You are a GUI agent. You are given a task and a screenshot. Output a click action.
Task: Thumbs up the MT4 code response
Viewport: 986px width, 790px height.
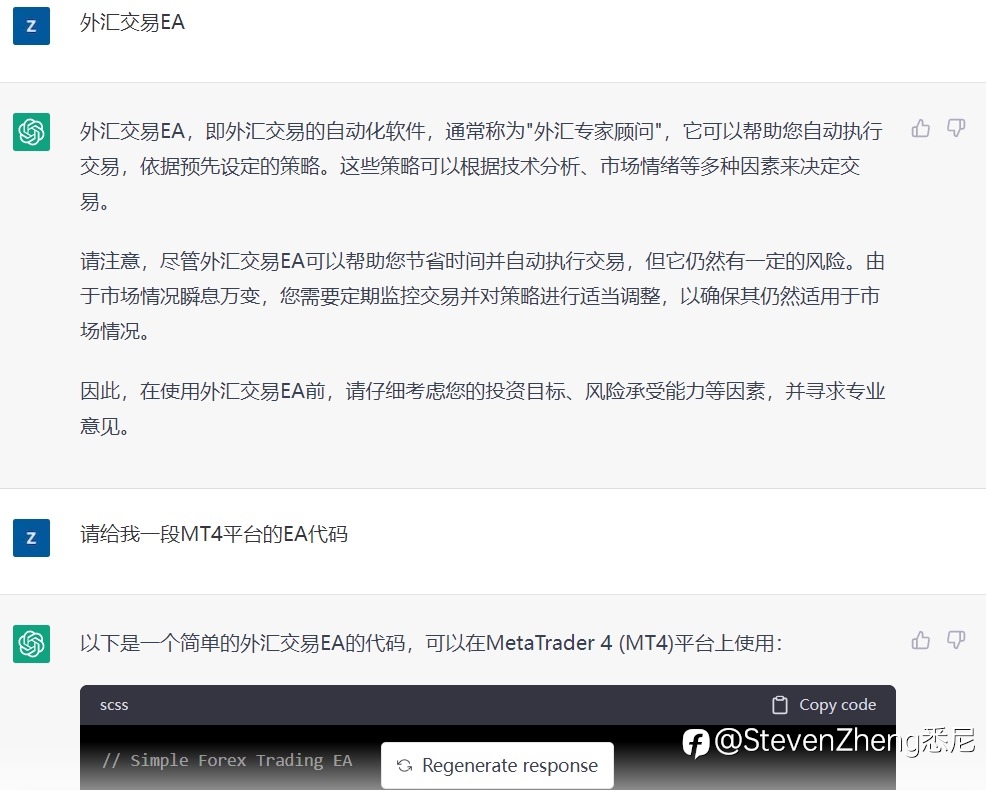(x=921, y=640)
